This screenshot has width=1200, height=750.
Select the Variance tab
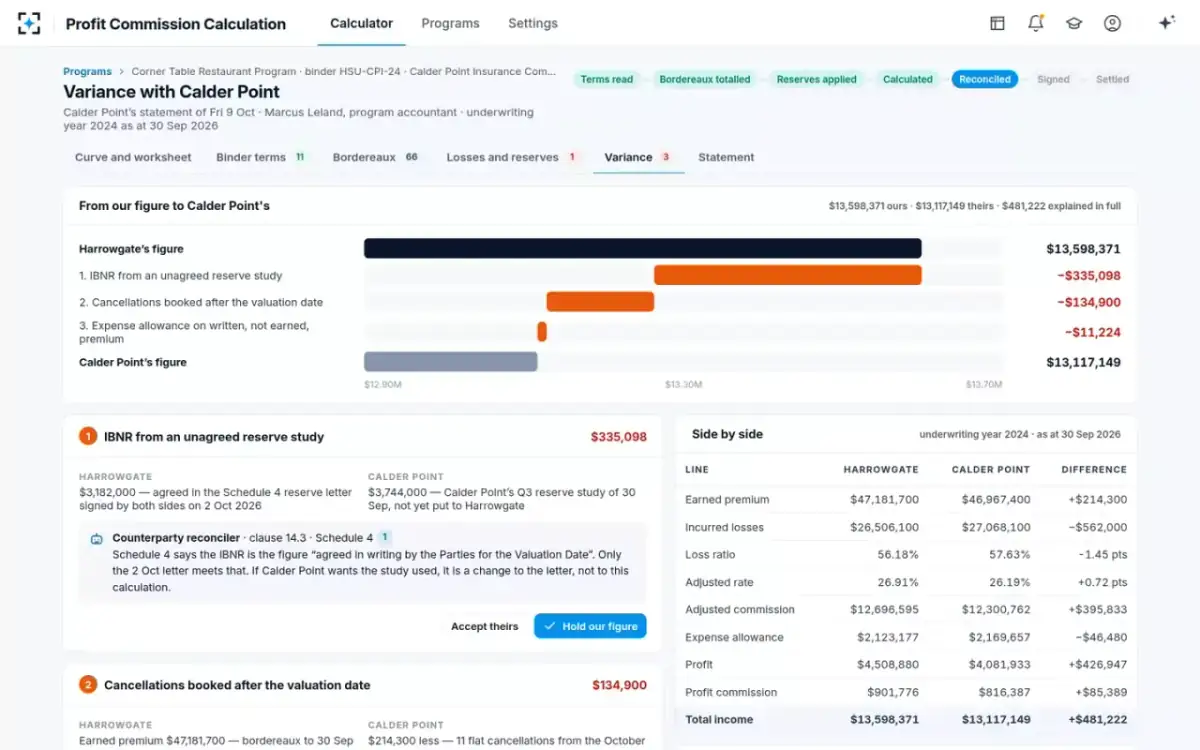pyautogui.click(x=638, y=157)
